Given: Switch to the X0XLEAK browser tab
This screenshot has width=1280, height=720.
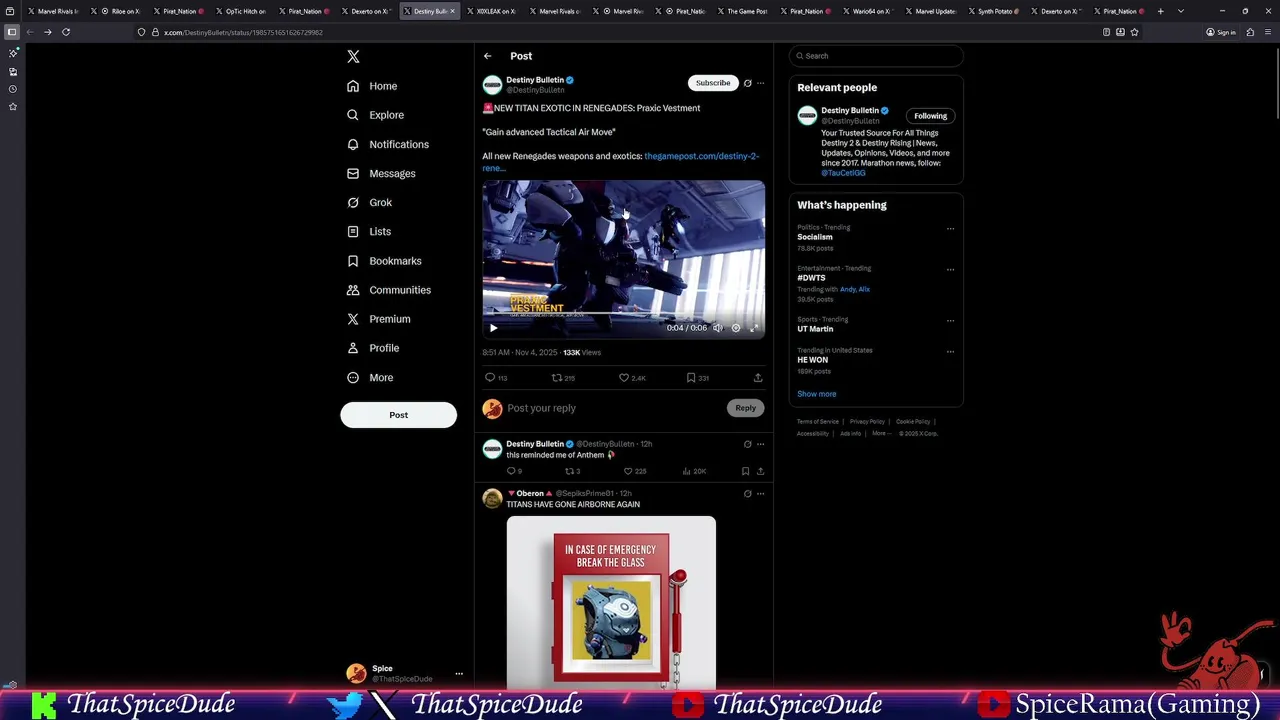Looking at the screenshot, I should (x=493, y=11).
